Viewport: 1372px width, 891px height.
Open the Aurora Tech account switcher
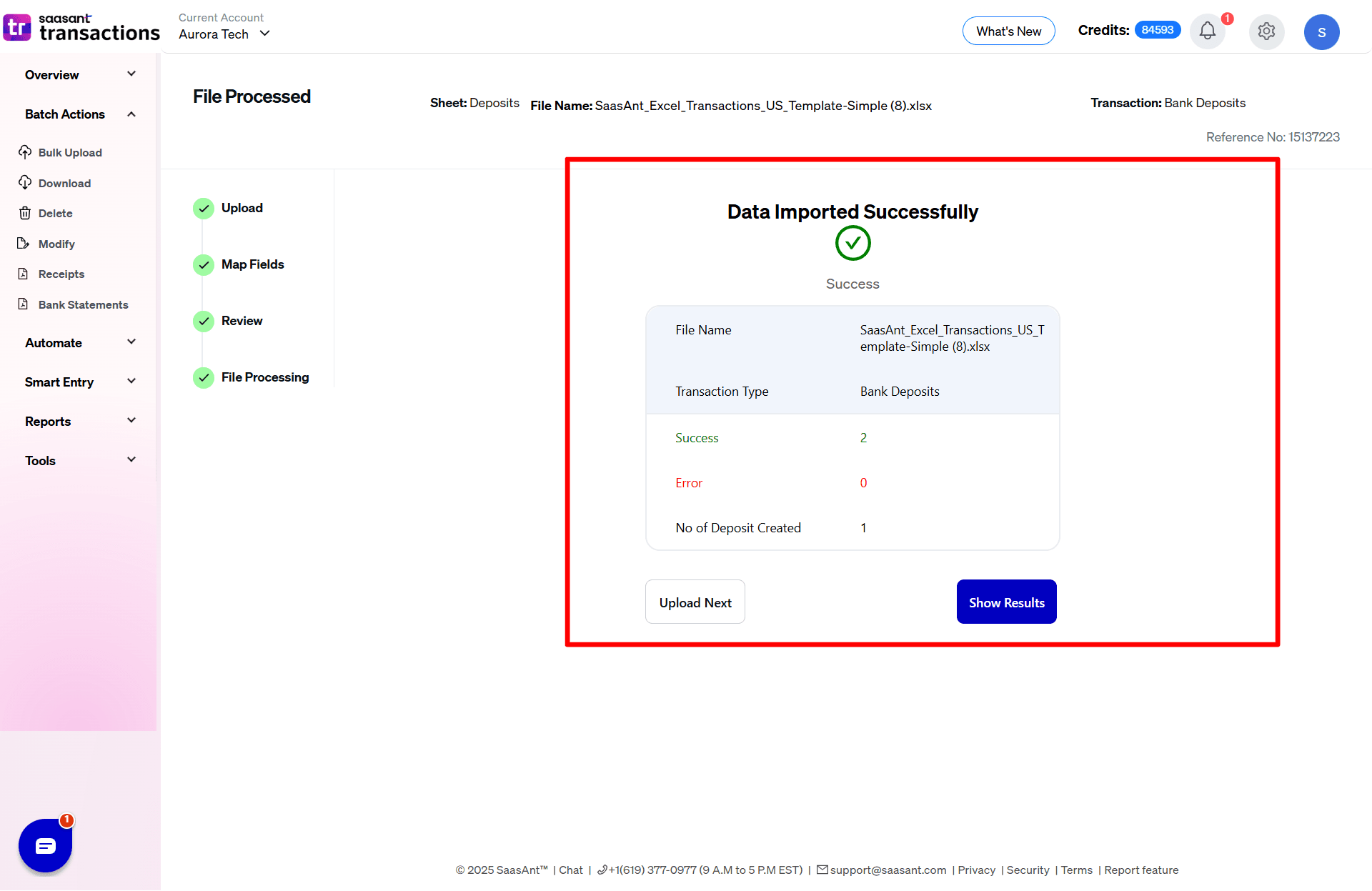pos(223,34)
